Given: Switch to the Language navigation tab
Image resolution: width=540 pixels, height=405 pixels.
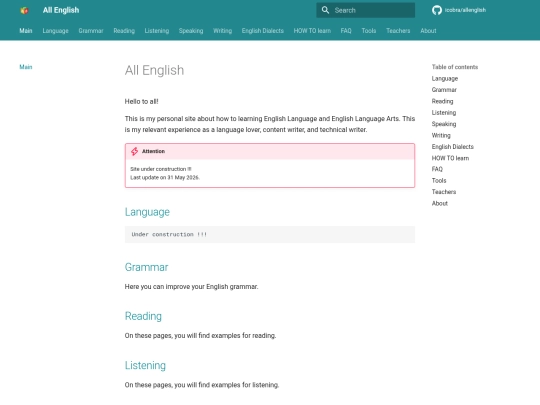Looking at the screenshot, I should (x=55, y=31).
